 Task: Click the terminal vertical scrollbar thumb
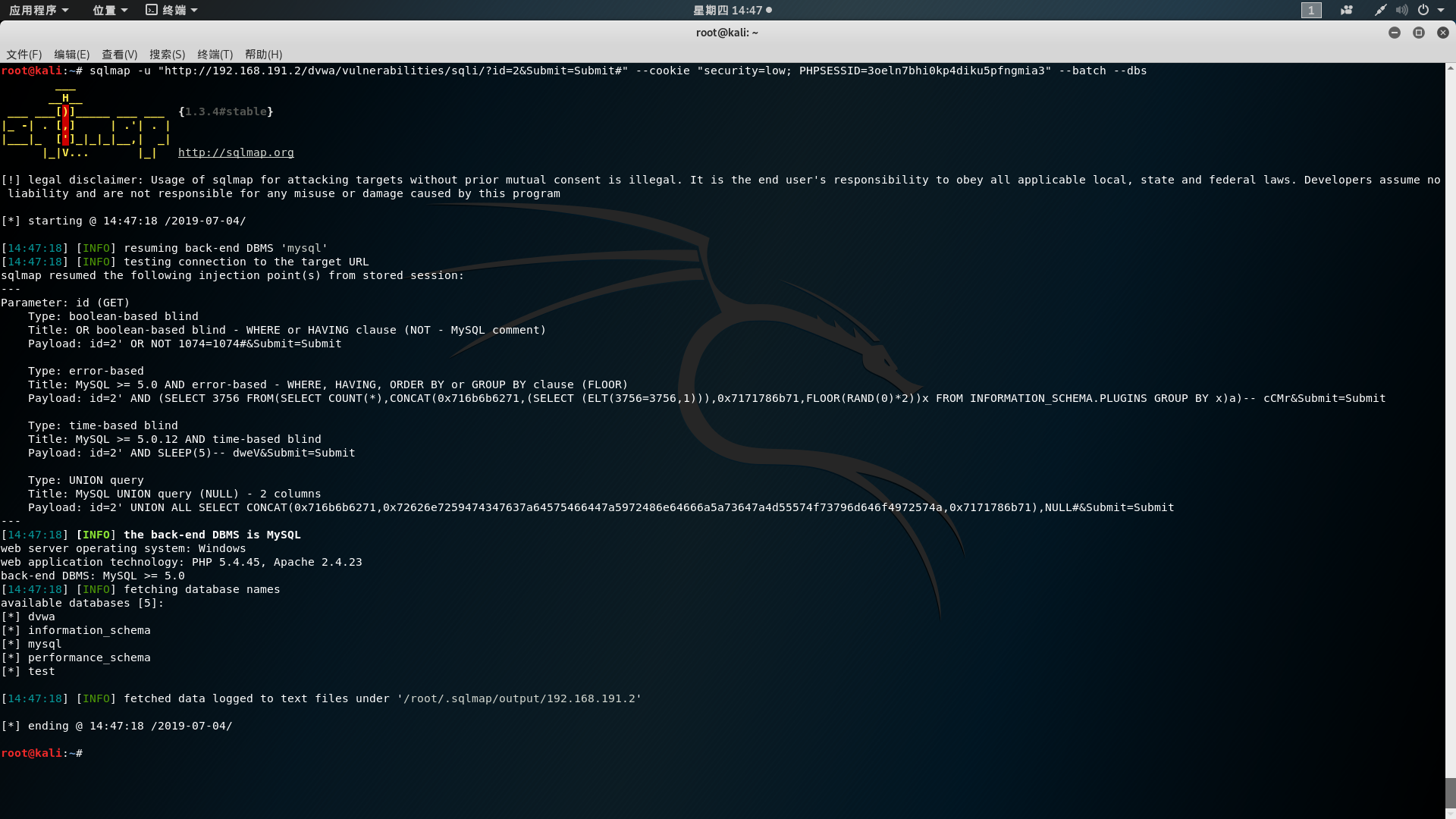tap(1450, 792)
